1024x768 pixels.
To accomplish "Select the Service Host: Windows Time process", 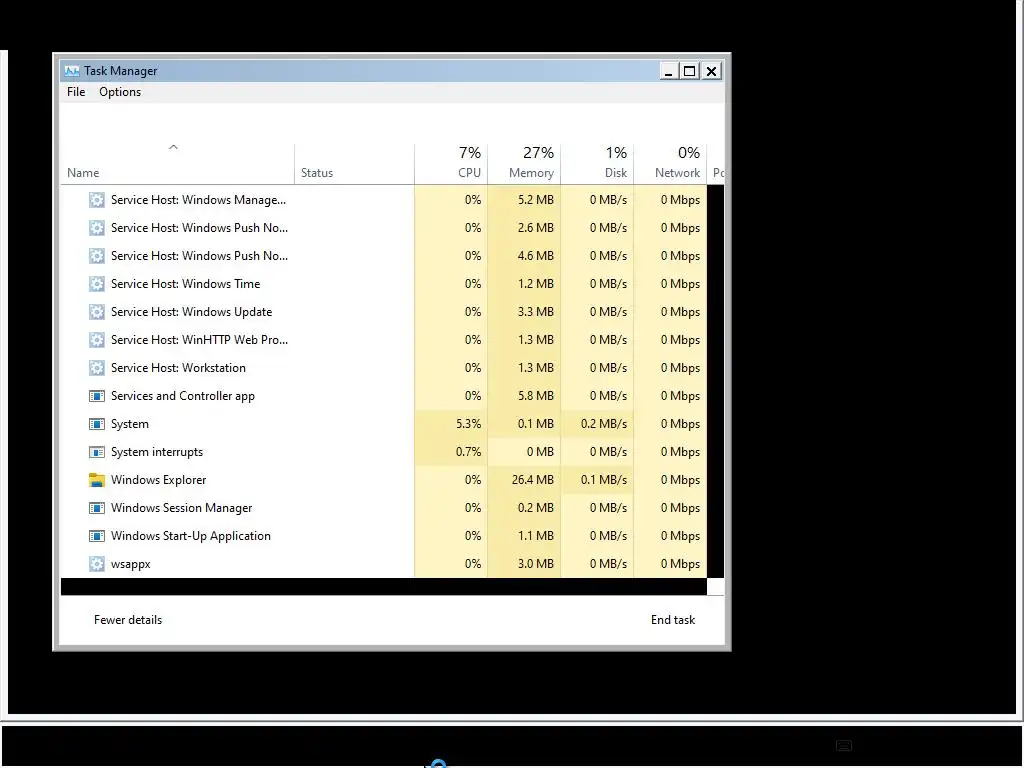I will tap(185, 284).
